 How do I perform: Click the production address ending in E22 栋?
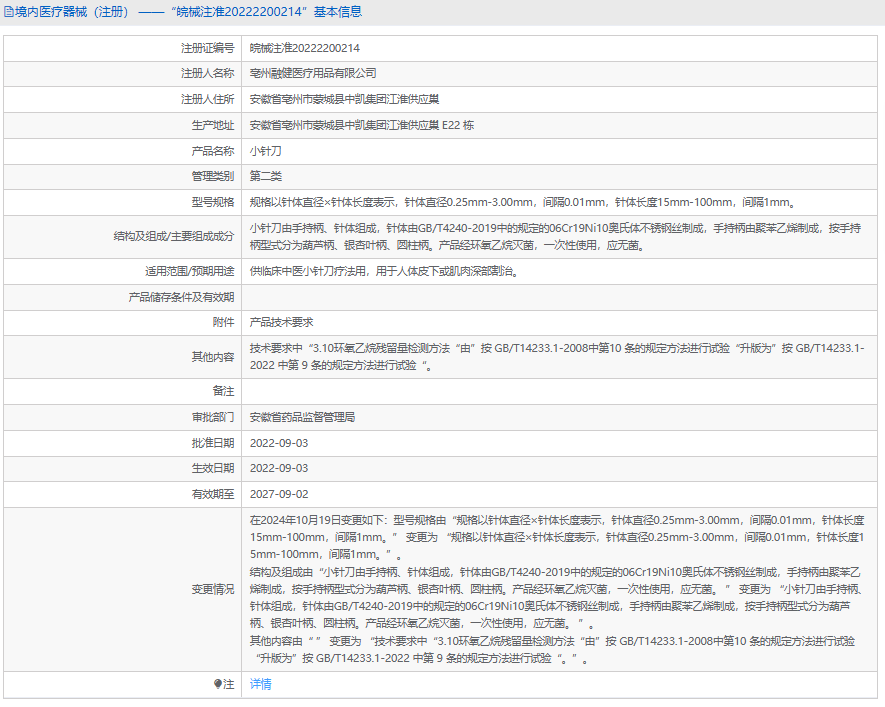point(362,125)
